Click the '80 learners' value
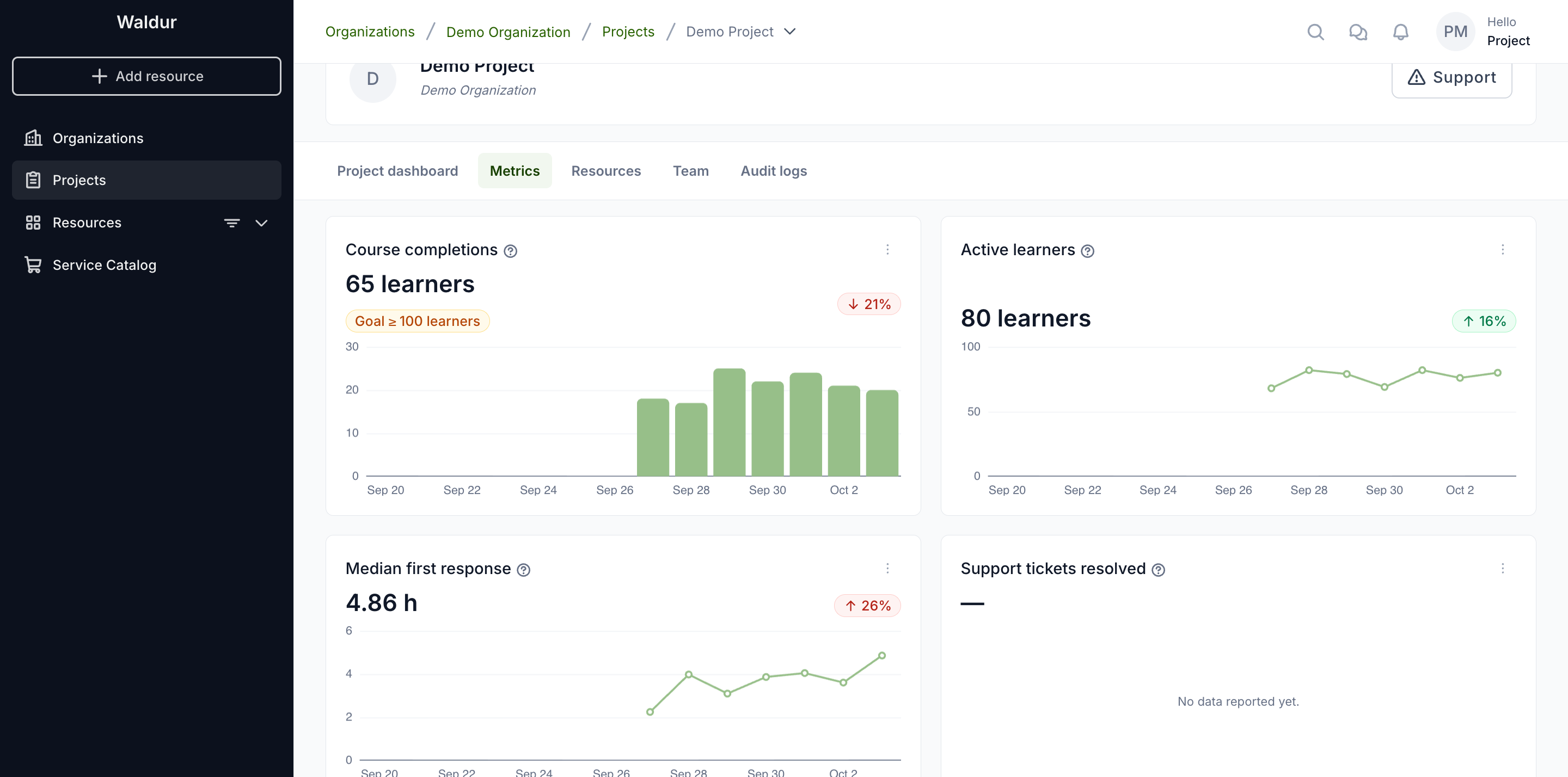Viewport: 1568px width, 777px height. click(1025, 318)
